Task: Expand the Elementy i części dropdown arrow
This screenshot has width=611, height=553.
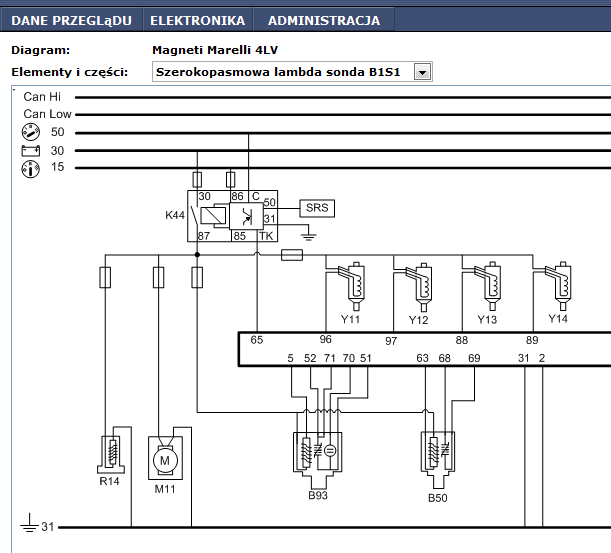Action: 422,72
